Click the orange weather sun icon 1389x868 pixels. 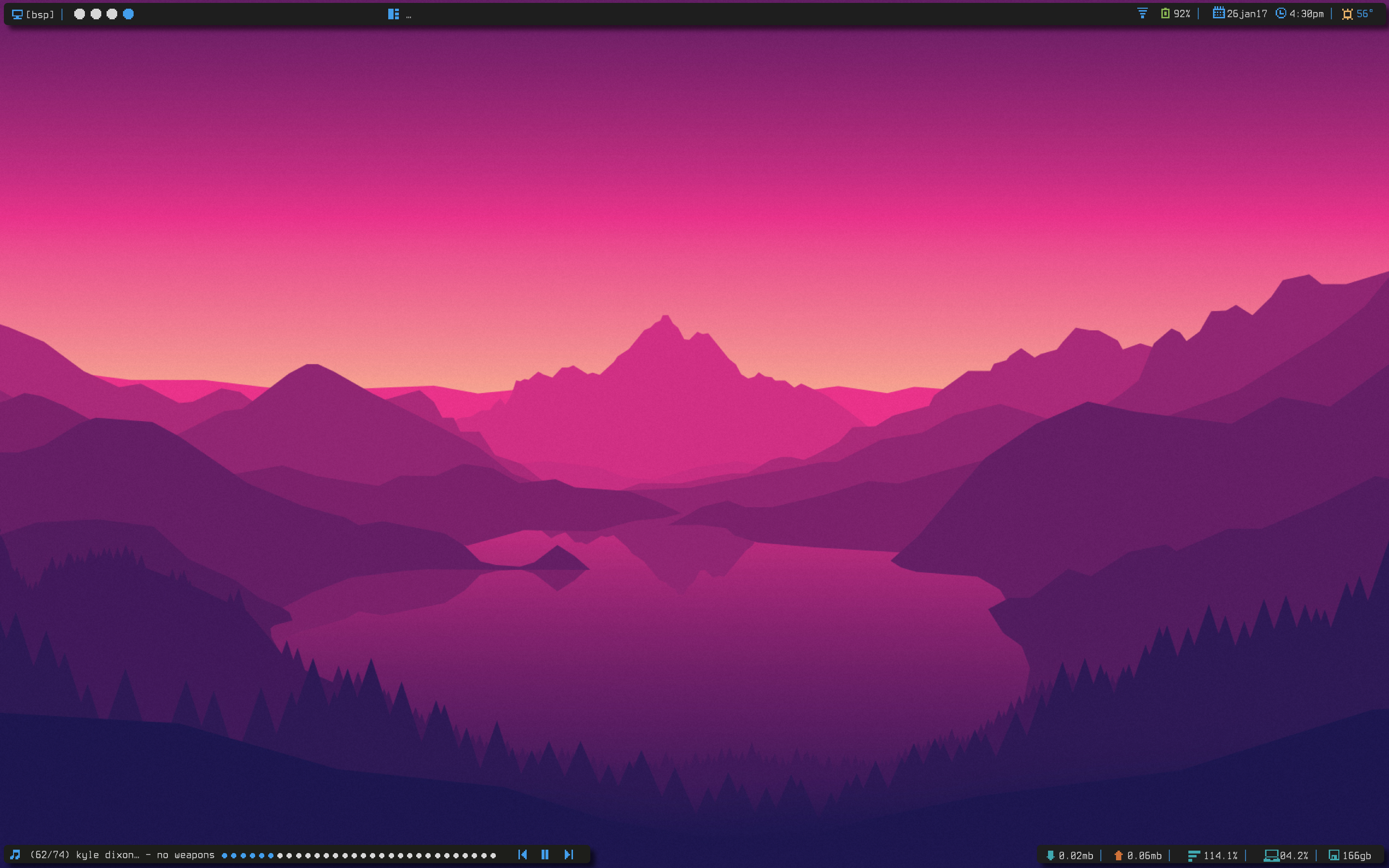[1347, 14]
